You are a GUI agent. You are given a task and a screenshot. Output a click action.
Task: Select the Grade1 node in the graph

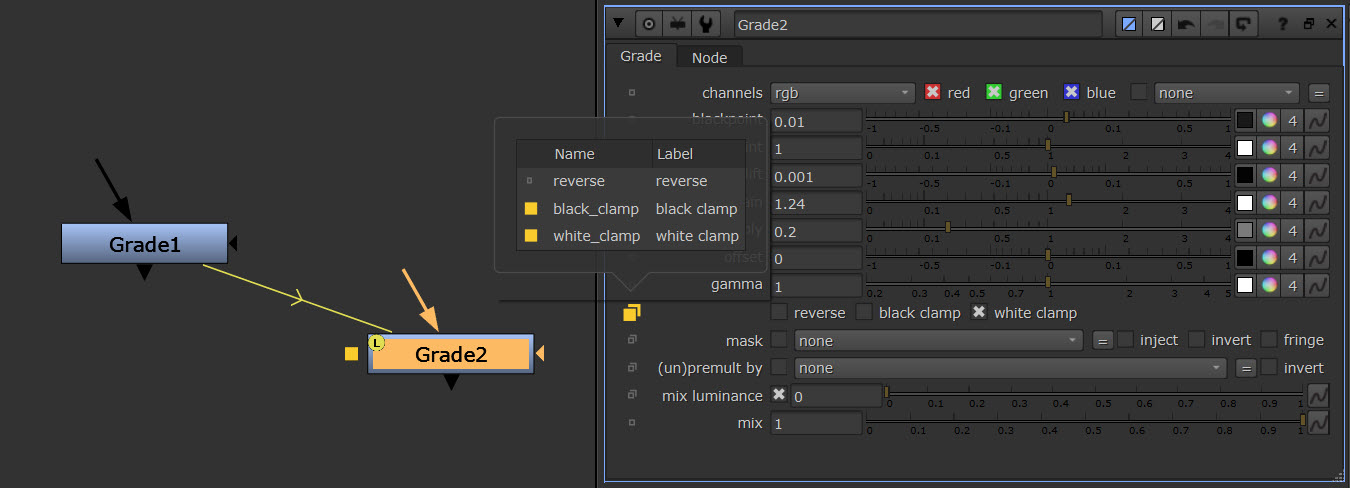tap(144, 244)
